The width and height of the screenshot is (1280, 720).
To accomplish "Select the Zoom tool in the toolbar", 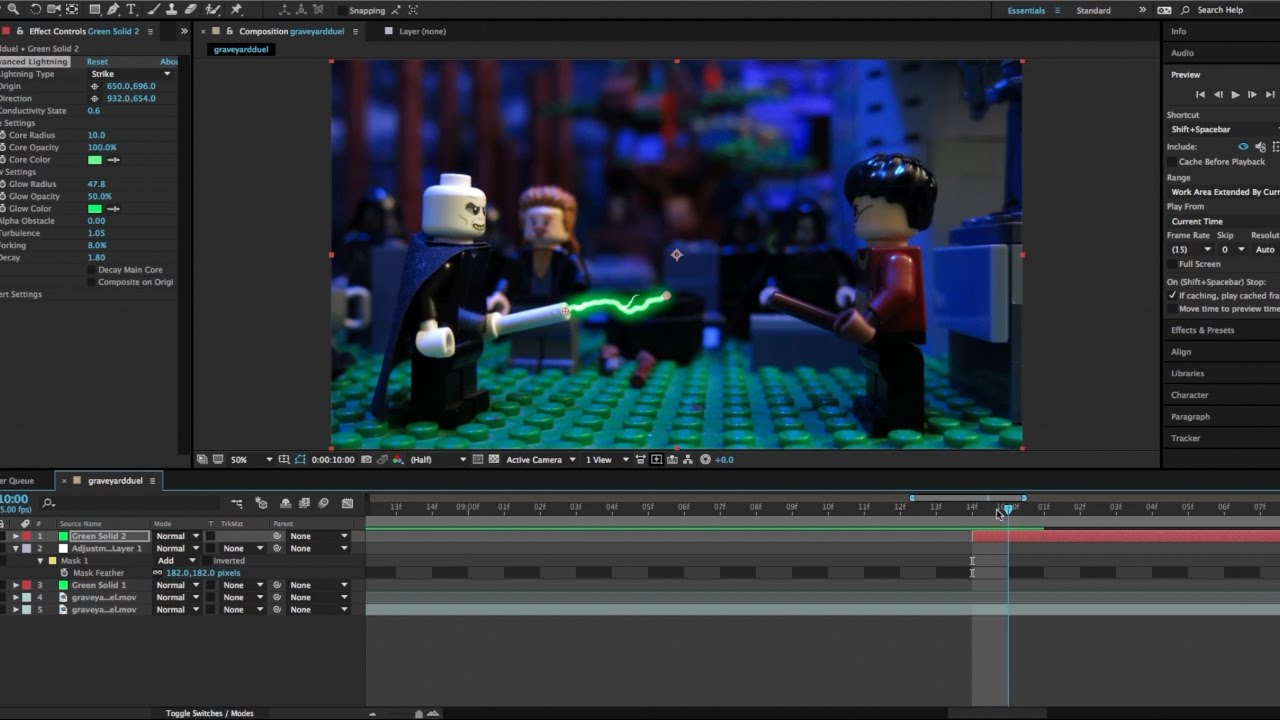I will (x=13, y=10).
